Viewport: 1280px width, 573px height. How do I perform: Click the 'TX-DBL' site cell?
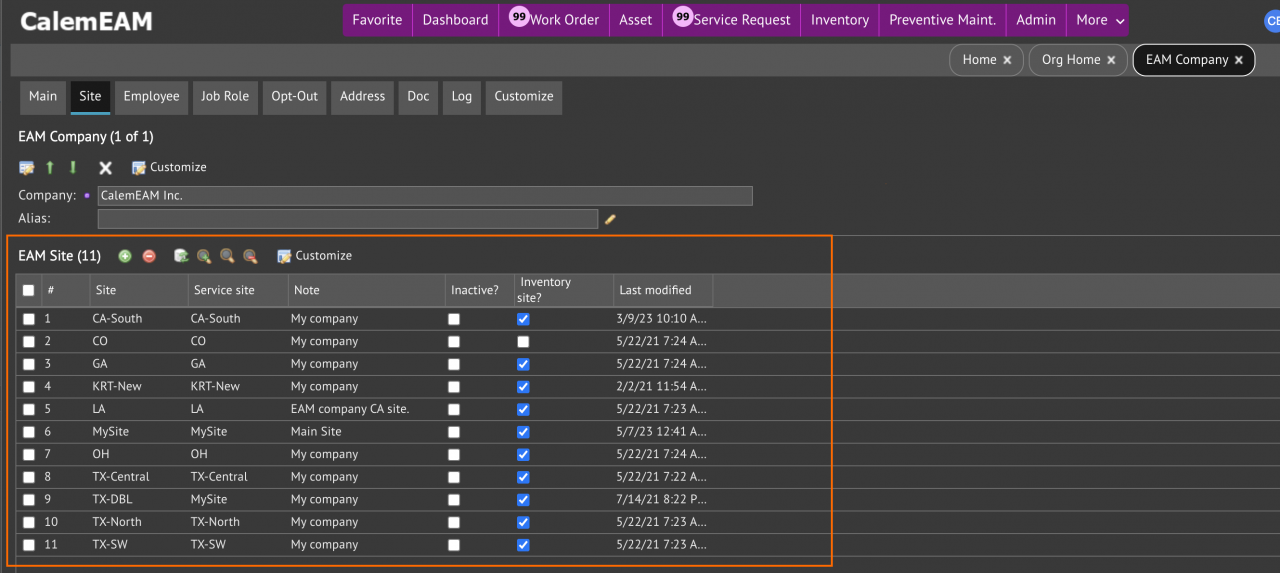[112, 500]
